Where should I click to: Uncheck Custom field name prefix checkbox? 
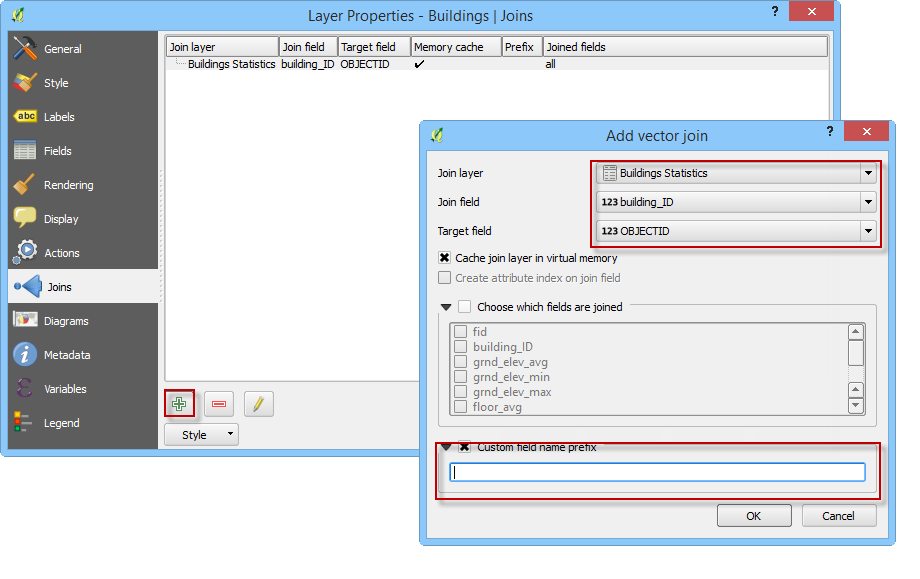(465, 448)
